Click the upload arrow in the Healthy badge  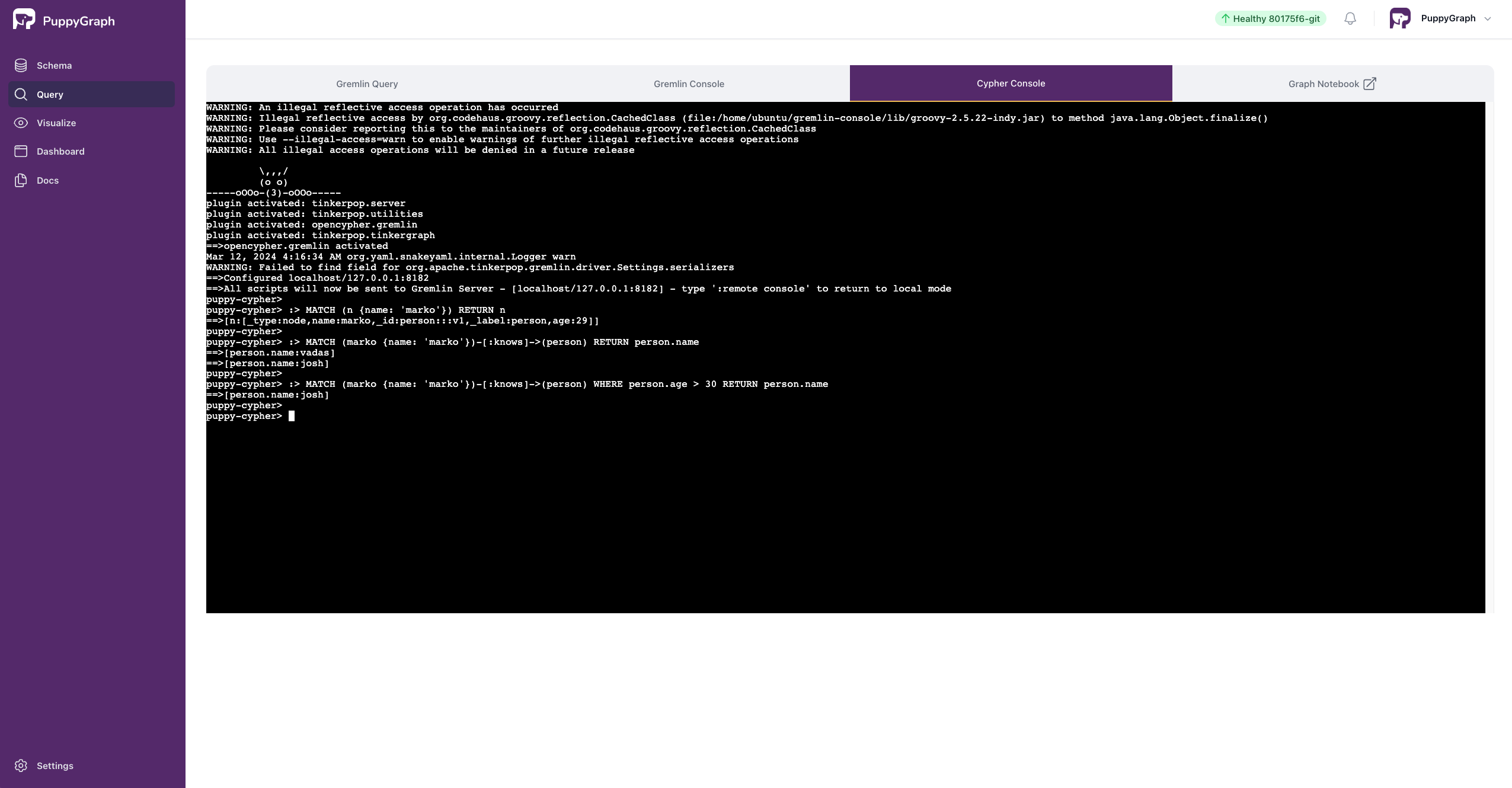tap(1225, 18)
